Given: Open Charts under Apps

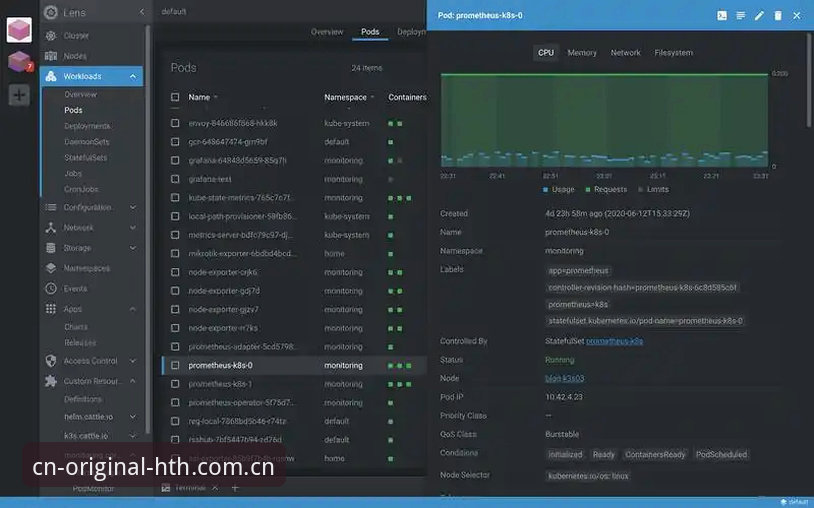Looking at the screenshot, I should tap(76, 327).
